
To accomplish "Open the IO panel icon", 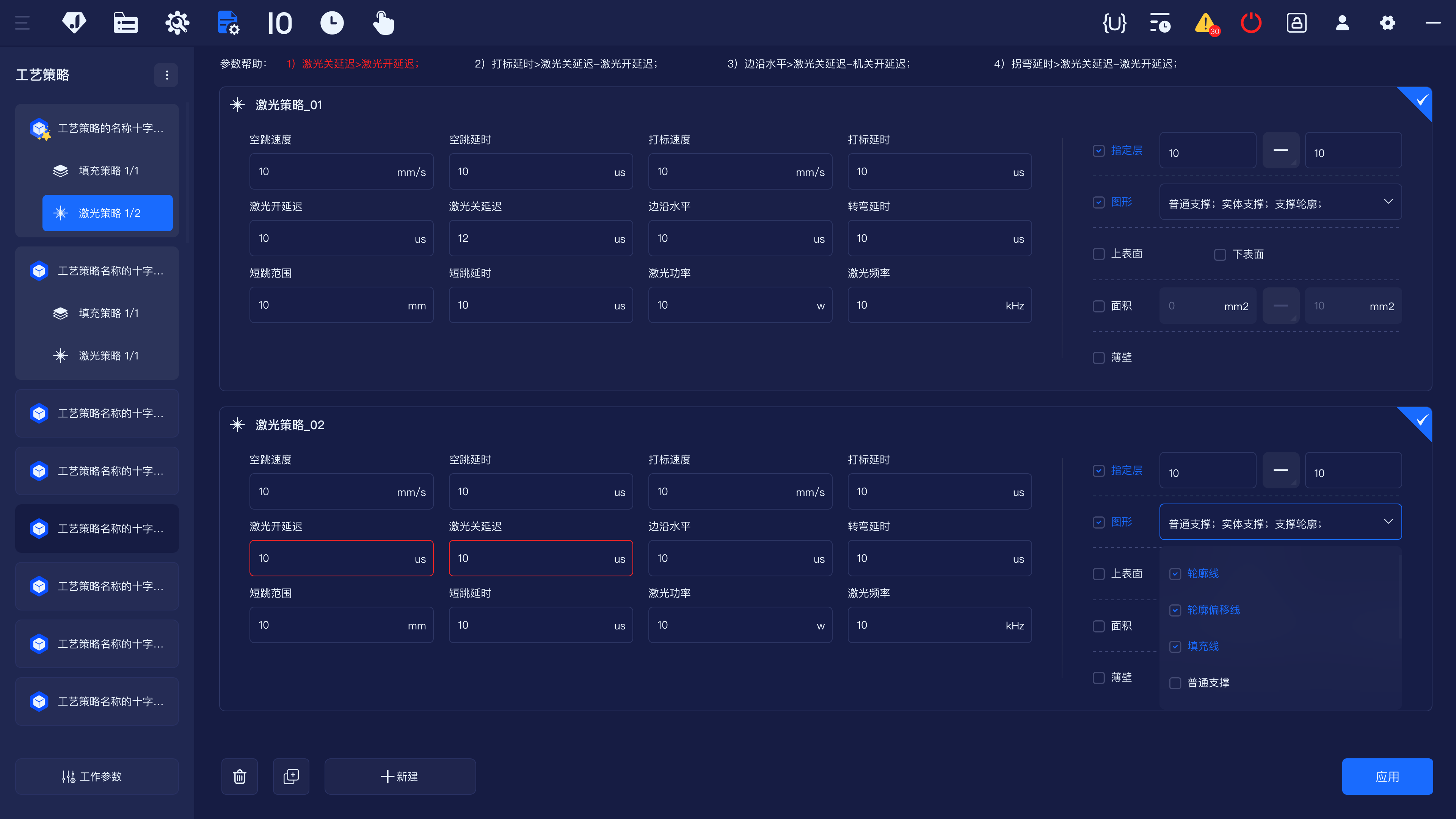I will point(280,23).
